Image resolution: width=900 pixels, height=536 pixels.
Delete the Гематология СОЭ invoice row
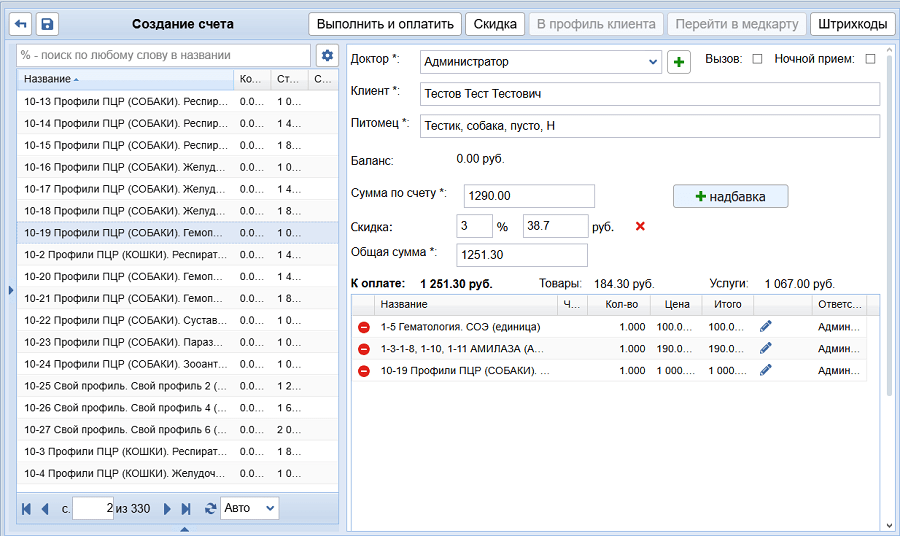(364, 327)
